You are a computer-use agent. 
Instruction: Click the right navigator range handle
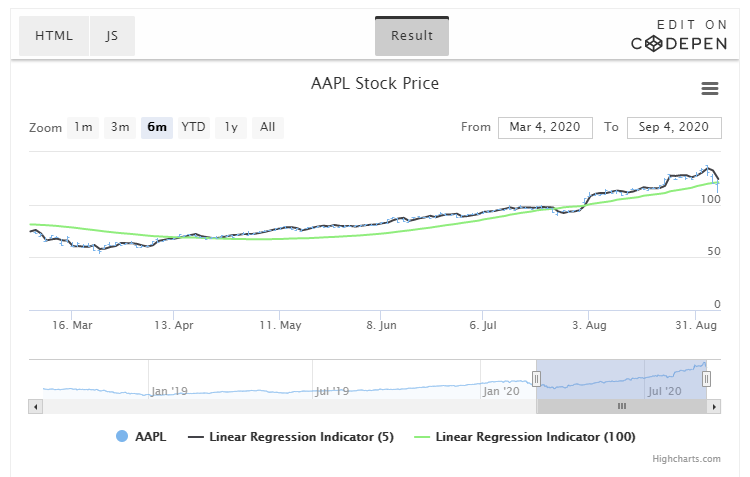point(706,379)
